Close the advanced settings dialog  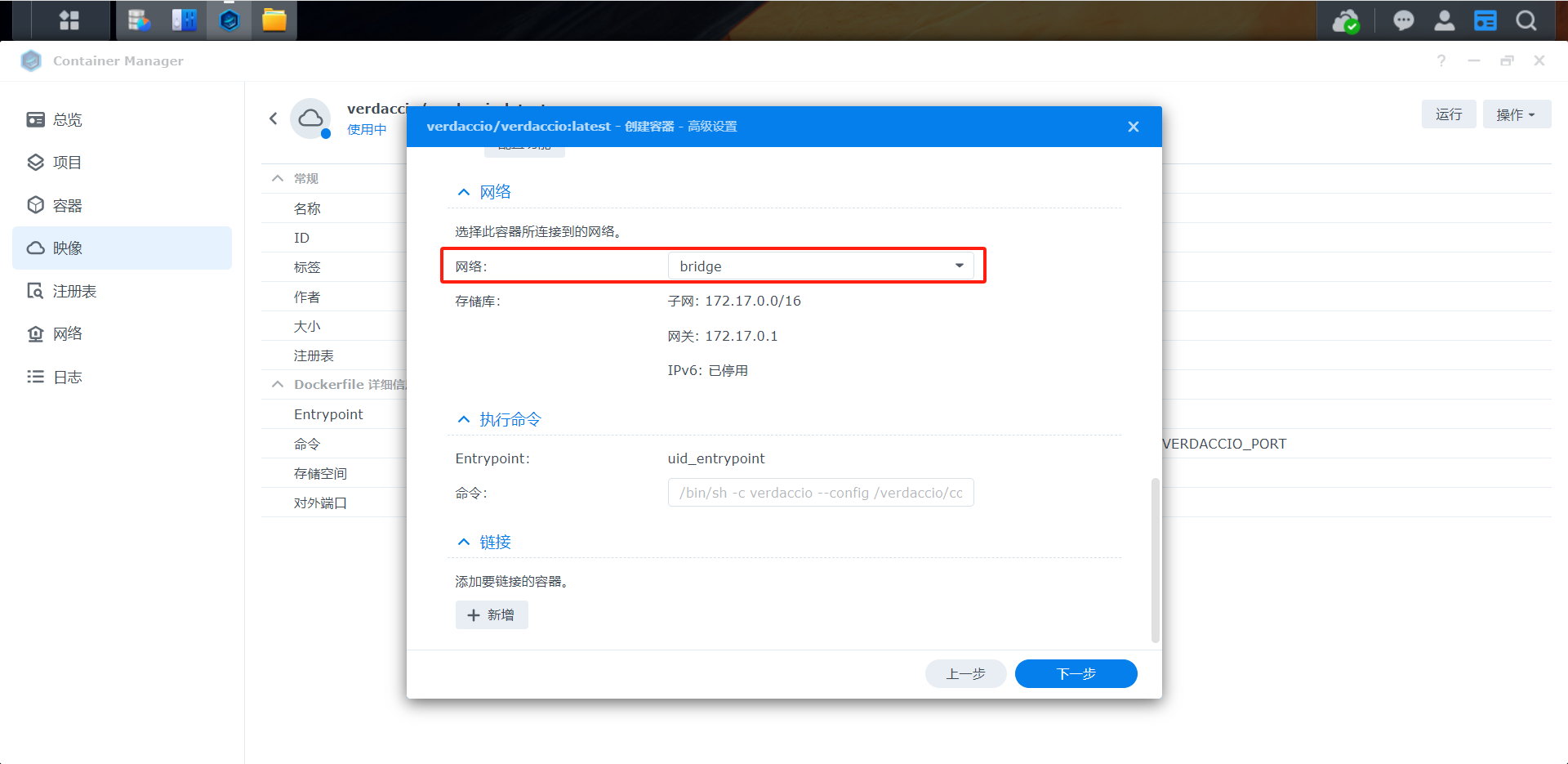click(1133, 127)
